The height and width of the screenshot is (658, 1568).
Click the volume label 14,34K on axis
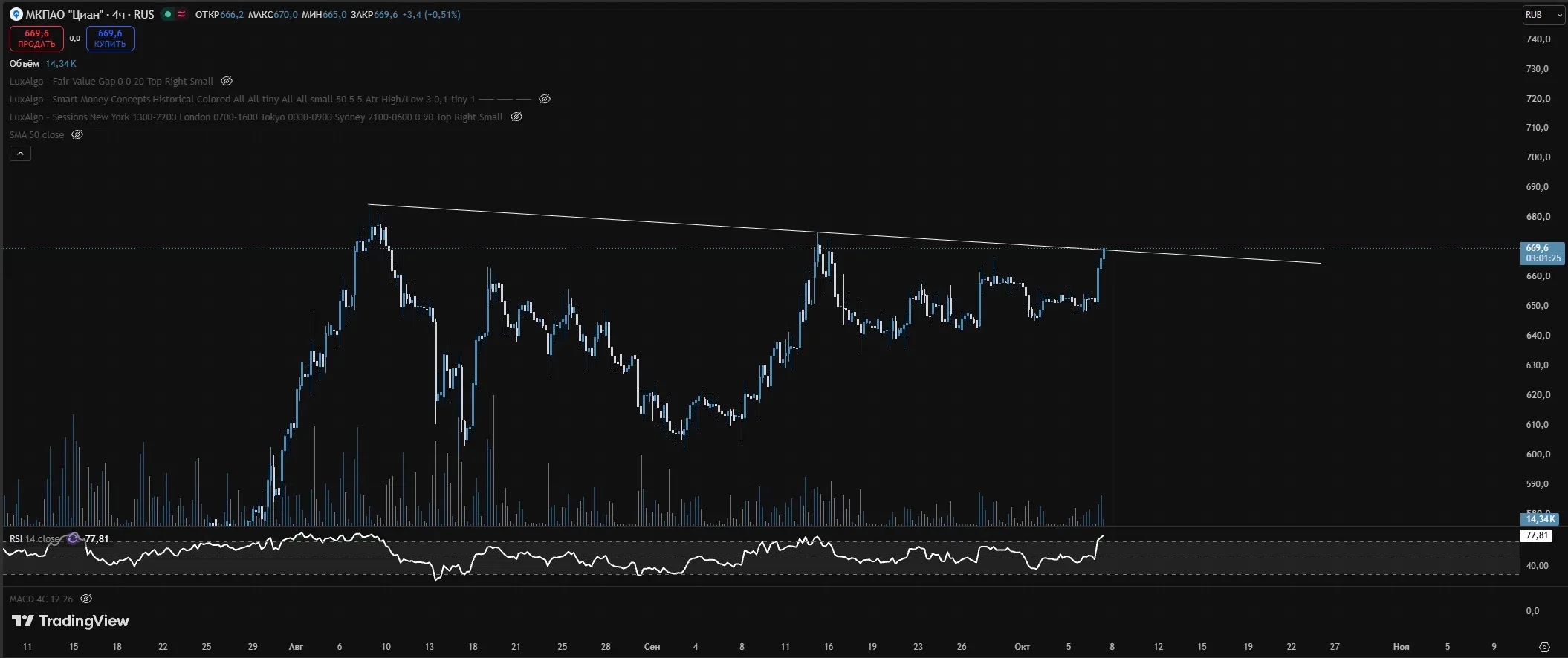[x=1540, y=519]
